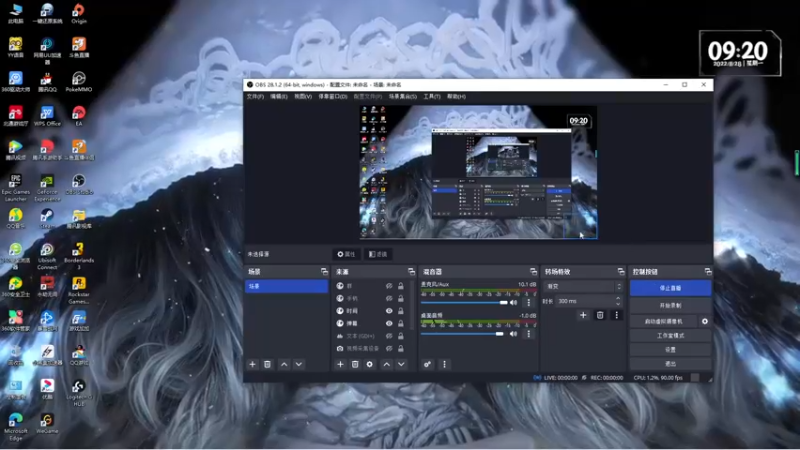Click the 滤镜 filters button

click(x=378, y=254)
